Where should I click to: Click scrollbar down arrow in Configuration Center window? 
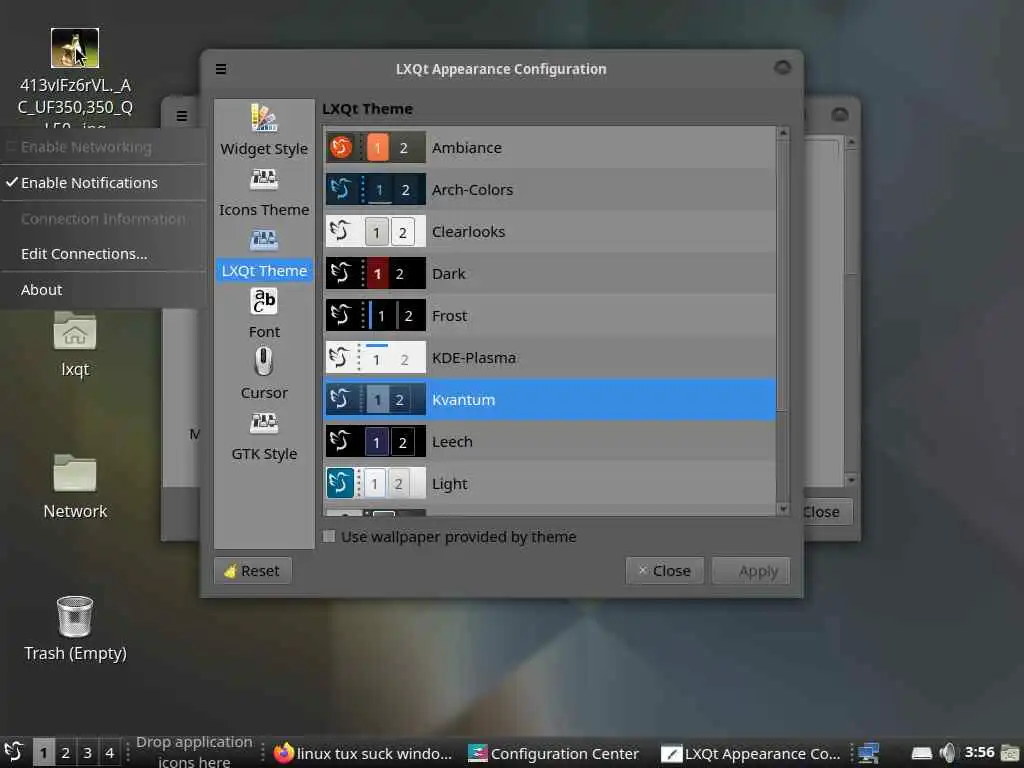(850, 480)
